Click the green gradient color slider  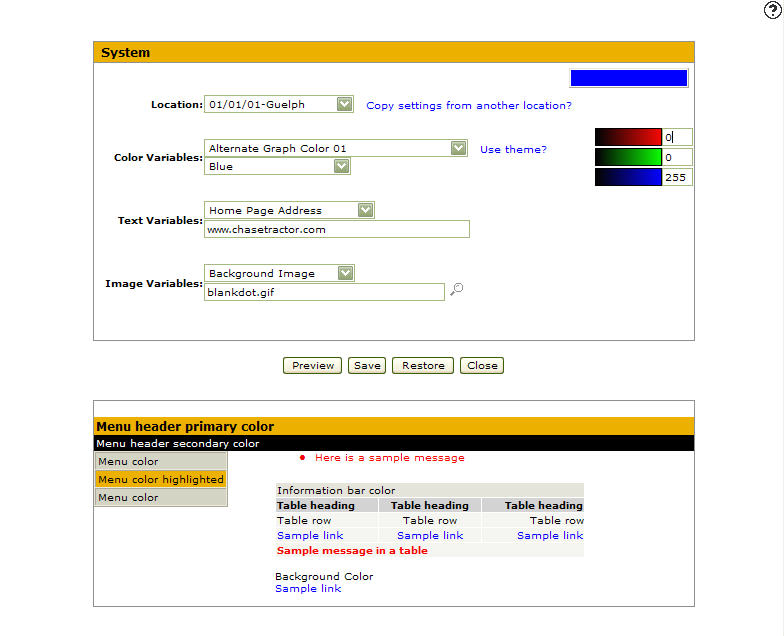pos(628,157)
